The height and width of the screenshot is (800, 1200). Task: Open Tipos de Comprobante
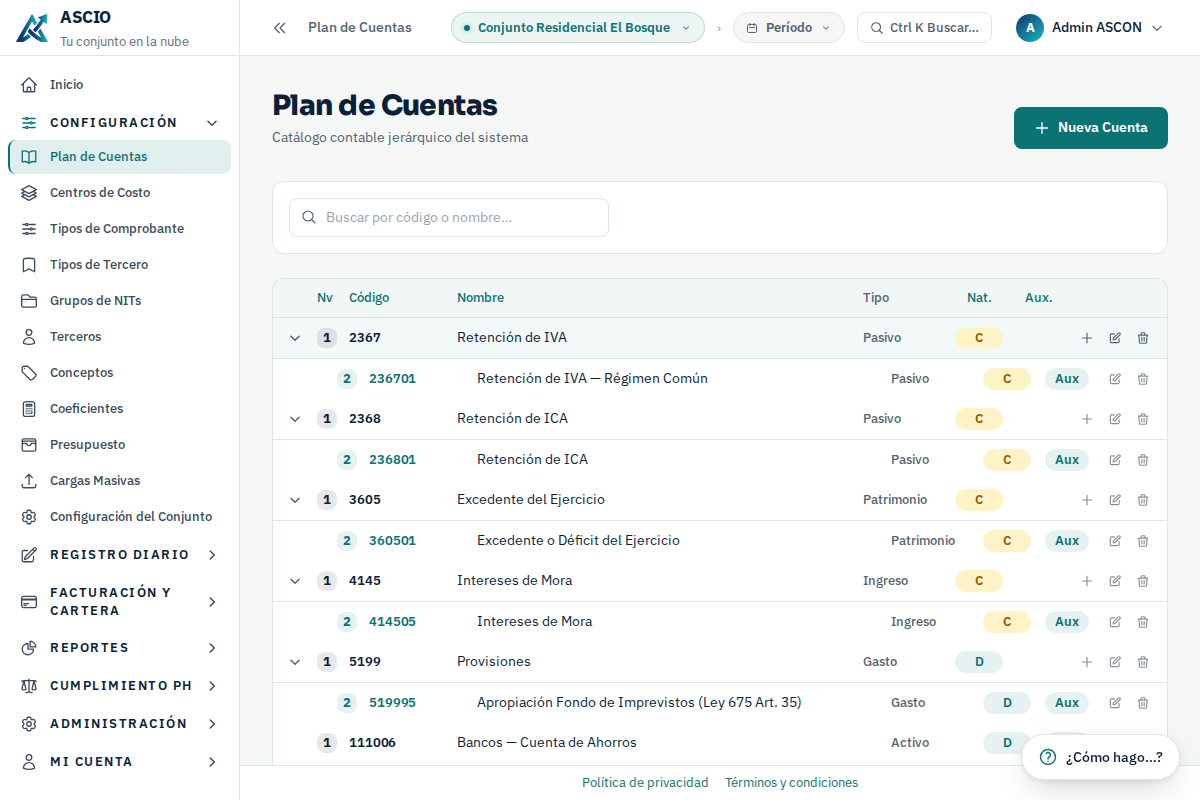pos(120,229)
